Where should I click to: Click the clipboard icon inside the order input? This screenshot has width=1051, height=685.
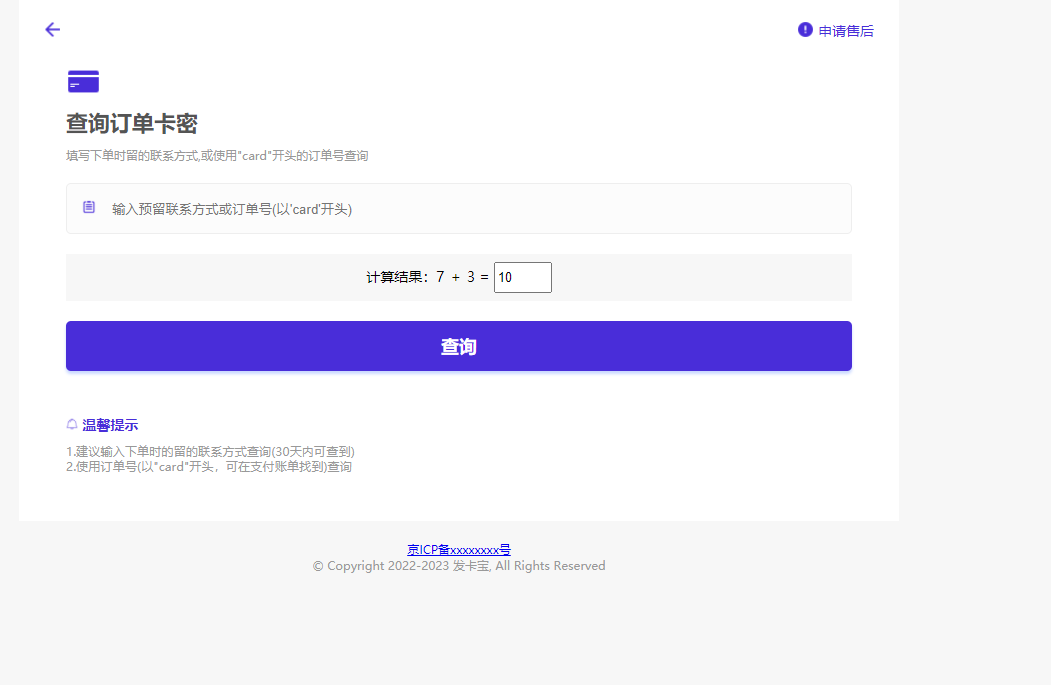pos(89,207)
